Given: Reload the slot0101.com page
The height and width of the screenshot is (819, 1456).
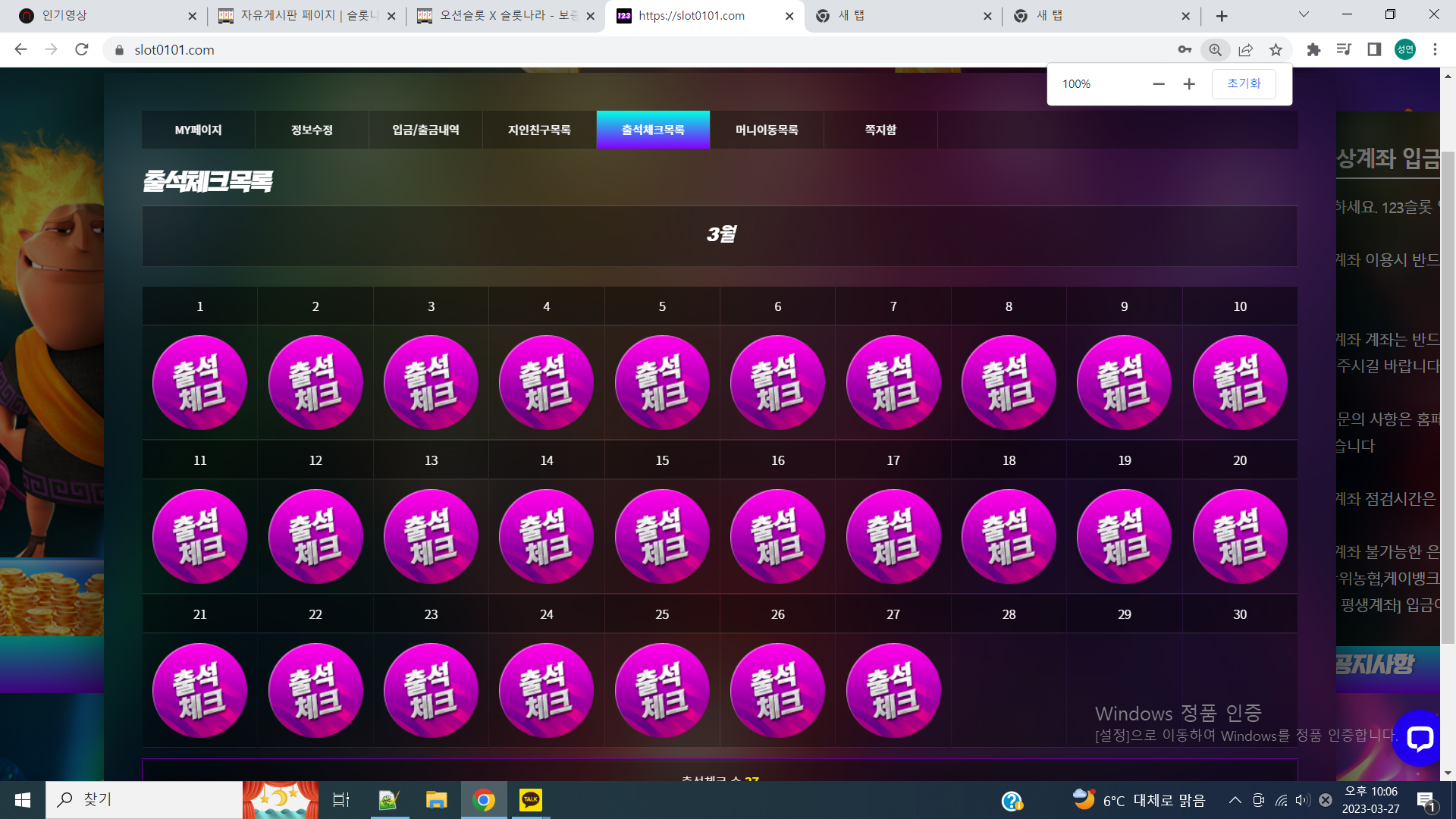Looking at the screenshot, I should pyautogui.click(x=82, y=50).
